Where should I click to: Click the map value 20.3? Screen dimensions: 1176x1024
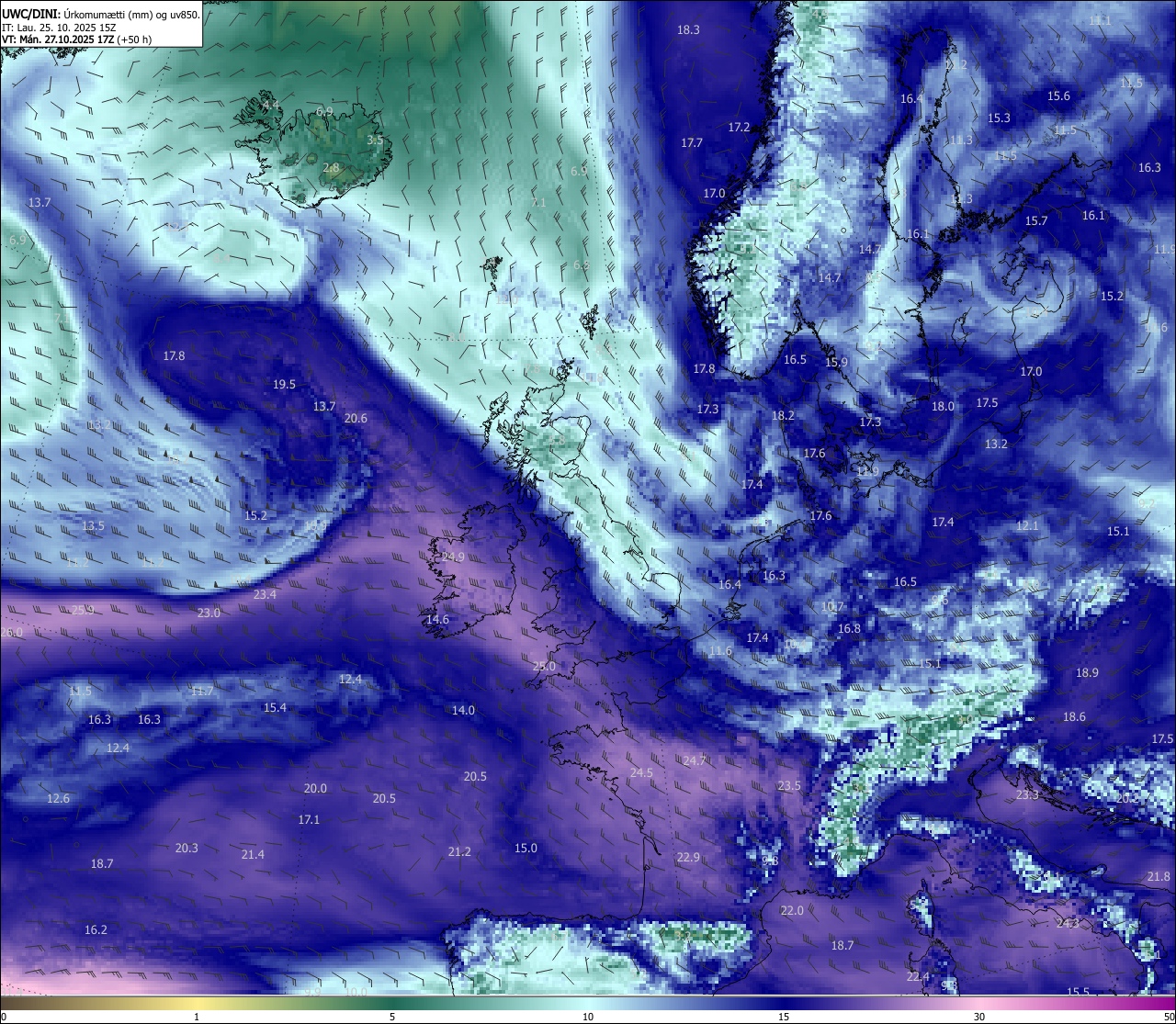[x=187, y=849]
